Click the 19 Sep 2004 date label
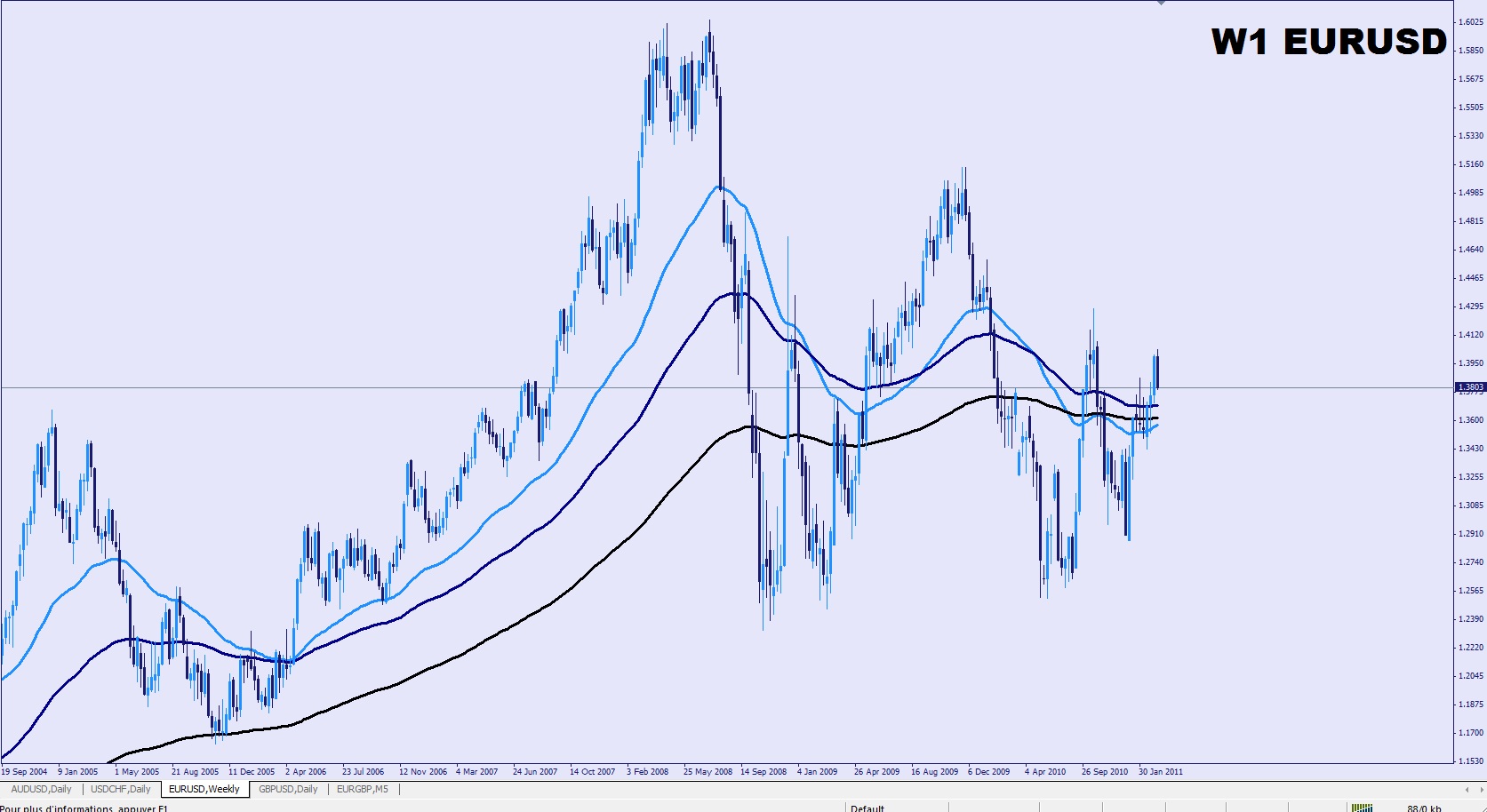This screenshot has width=1487, height=812. 25,772
